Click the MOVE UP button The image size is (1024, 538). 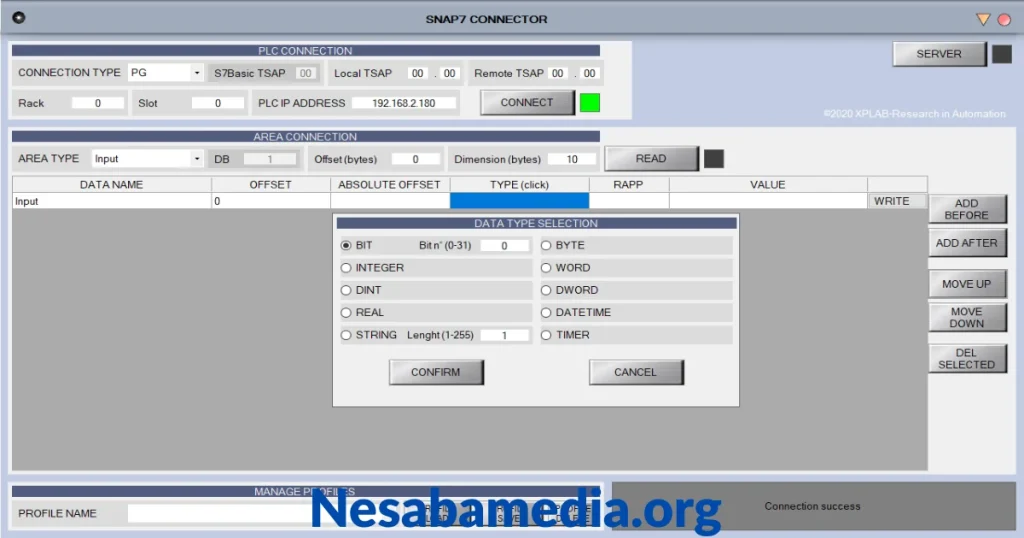[967, 284]
